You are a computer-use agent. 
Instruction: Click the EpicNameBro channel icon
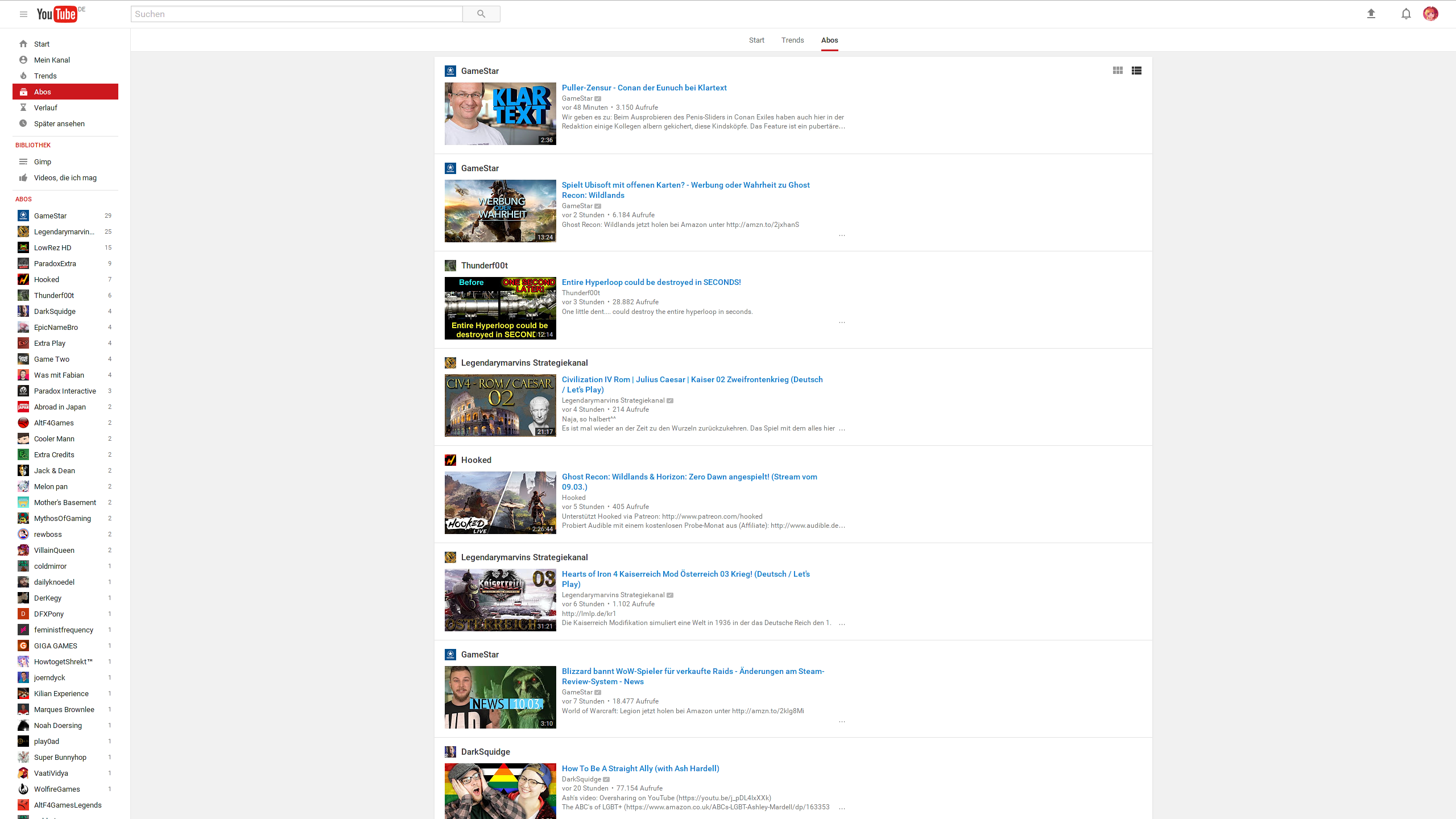(23, 327)
